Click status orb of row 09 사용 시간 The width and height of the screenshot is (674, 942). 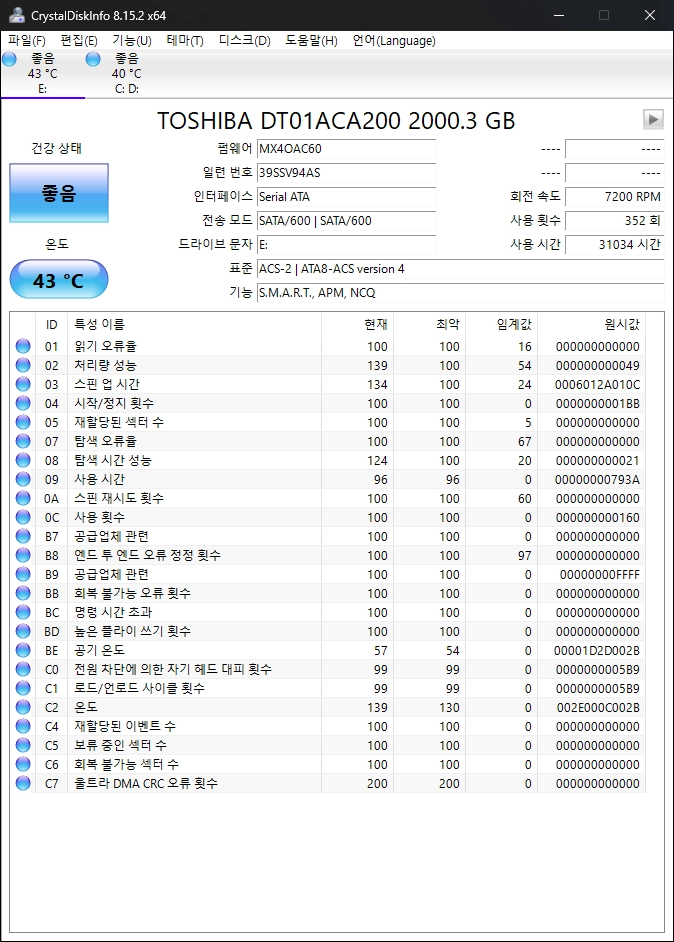23,479
